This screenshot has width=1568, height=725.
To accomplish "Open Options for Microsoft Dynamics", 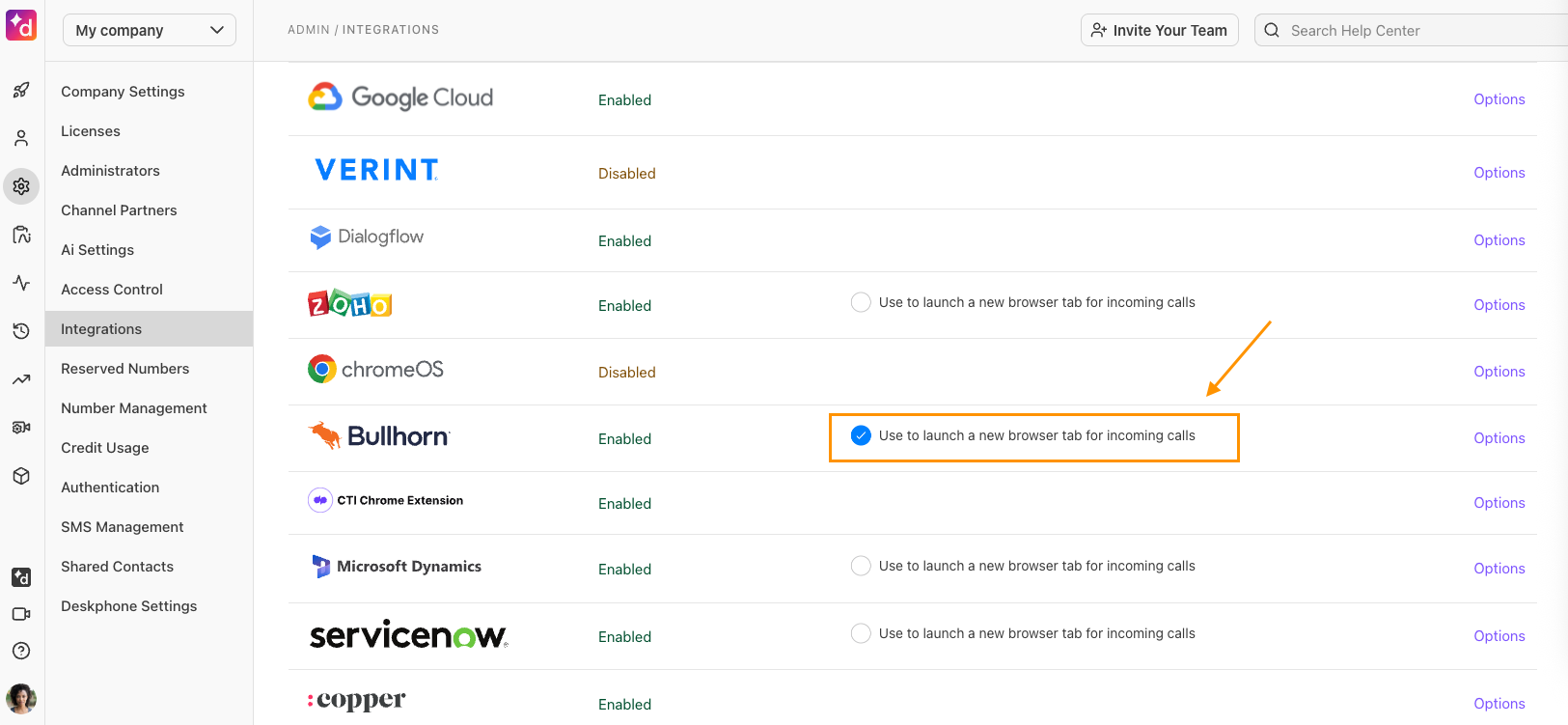I will [x=1499, y=569].
